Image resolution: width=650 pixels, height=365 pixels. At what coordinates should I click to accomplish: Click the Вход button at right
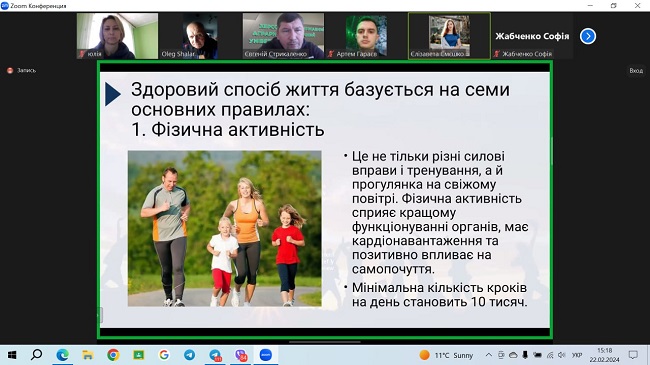636,71
